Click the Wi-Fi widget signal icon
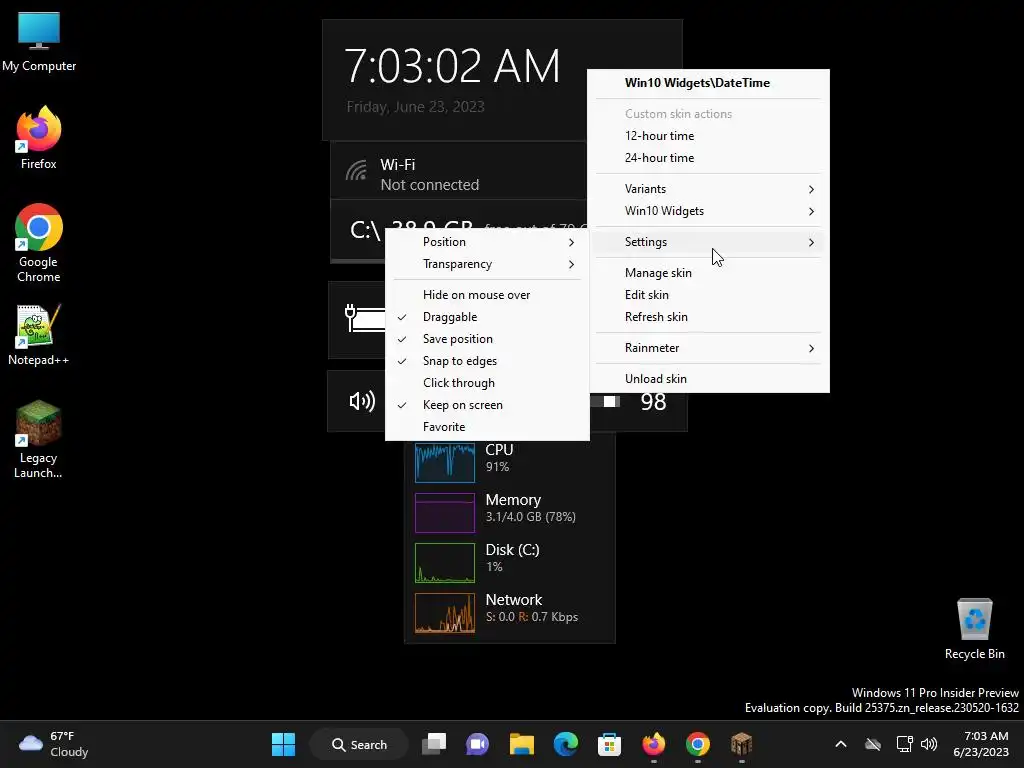The width and height of the screenshot is (1024, 768). coord(356,170)
